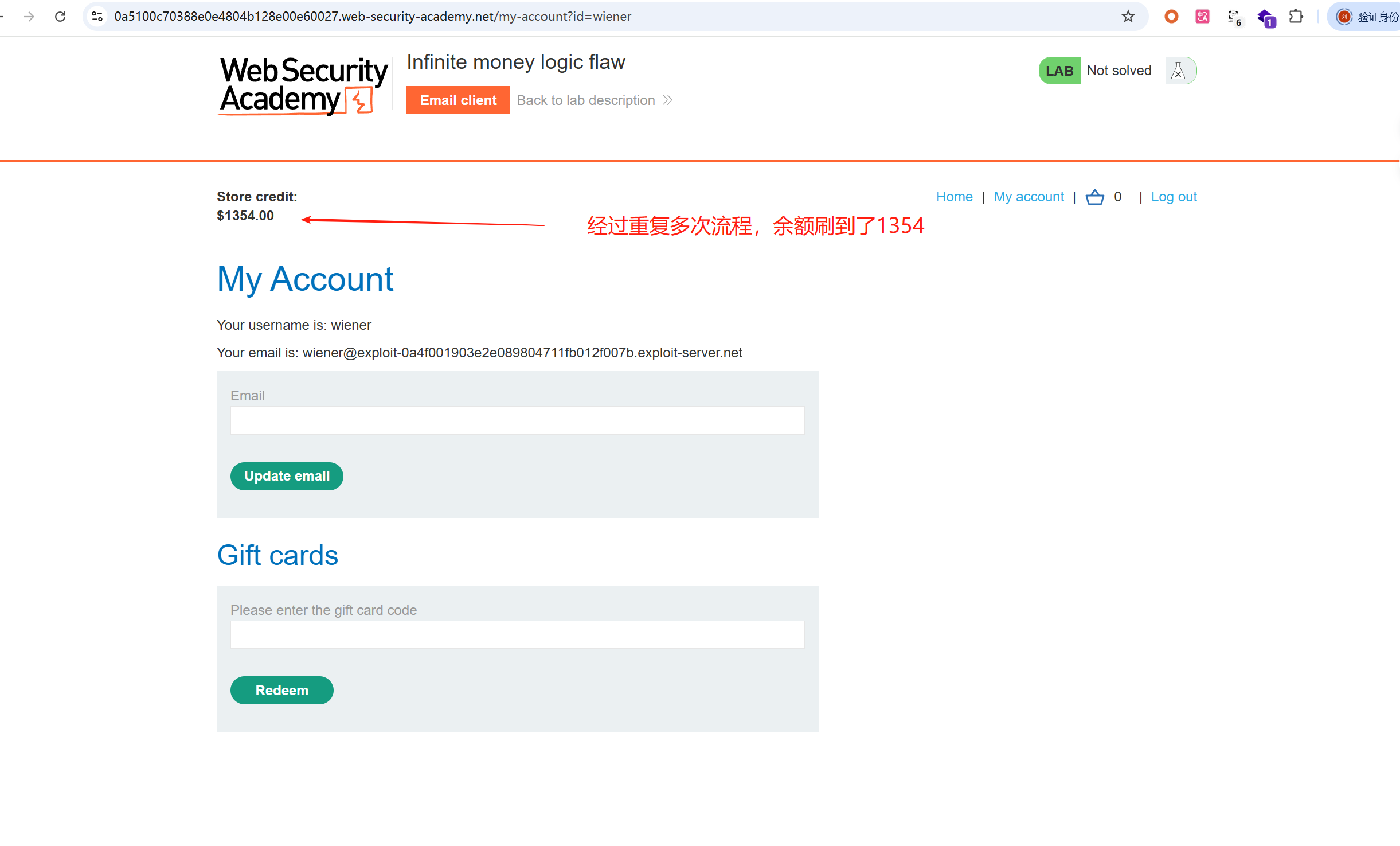The width and height of the screenshot is (1400, 846).
Task: Open the My account link
Action: pos(1029,197)
